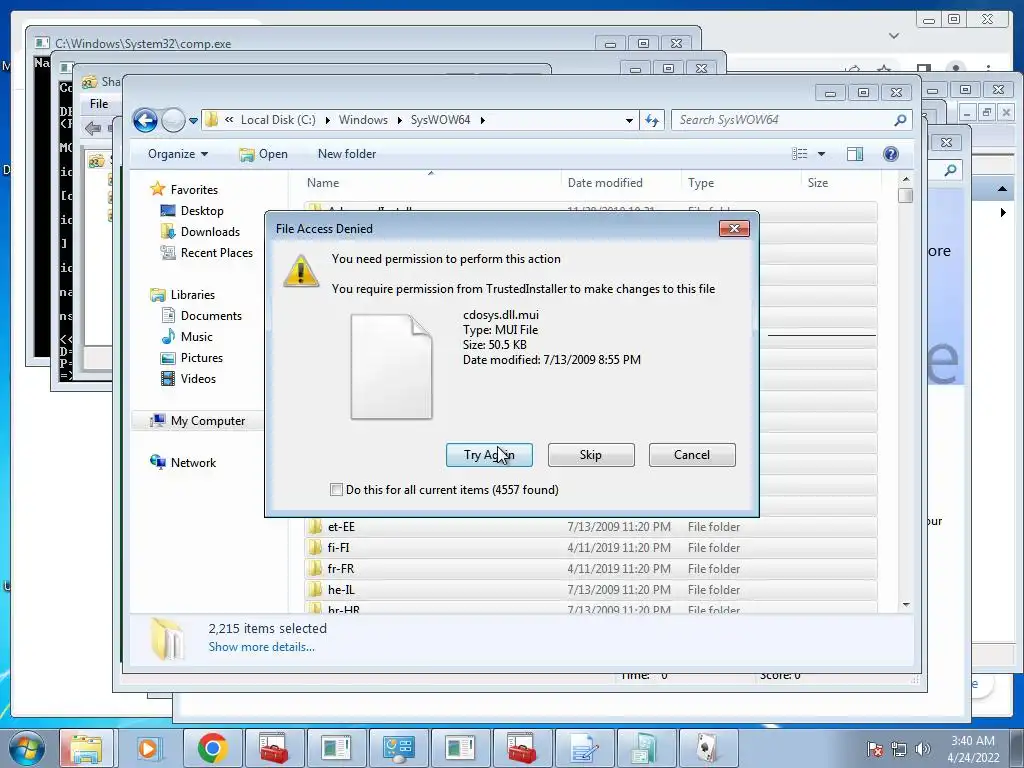Image resolution: width=1024 pixels, height=768 pixels.
Task: Close the File Access Denied dialog
Action: click(734, 229)
